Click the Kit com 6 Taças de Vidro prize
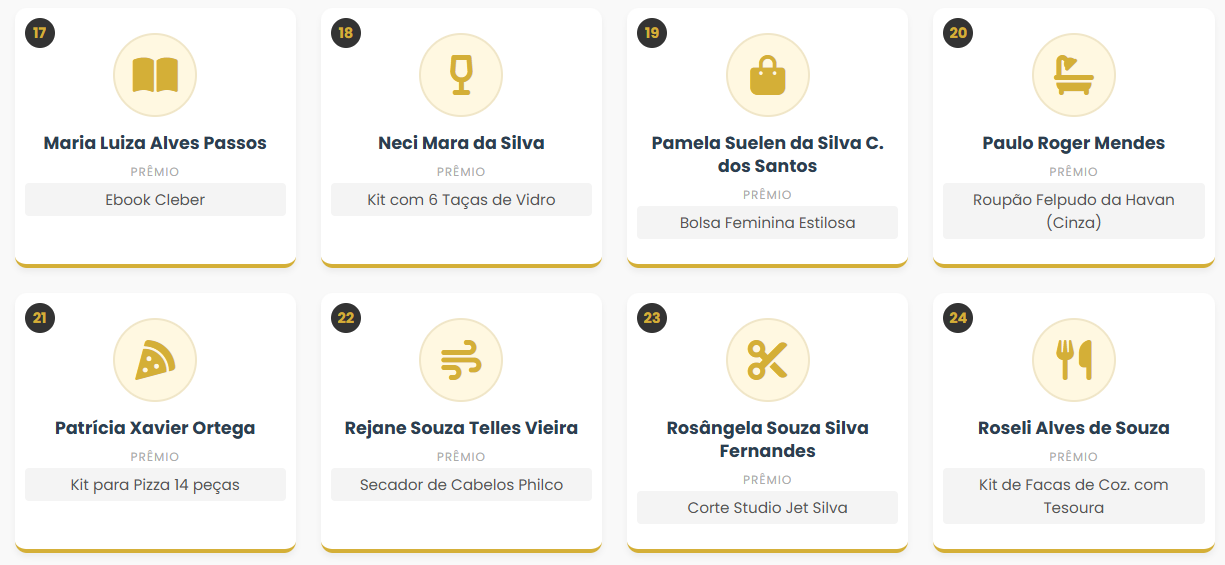Viewport: 1225px width, 565px height. 461,200
